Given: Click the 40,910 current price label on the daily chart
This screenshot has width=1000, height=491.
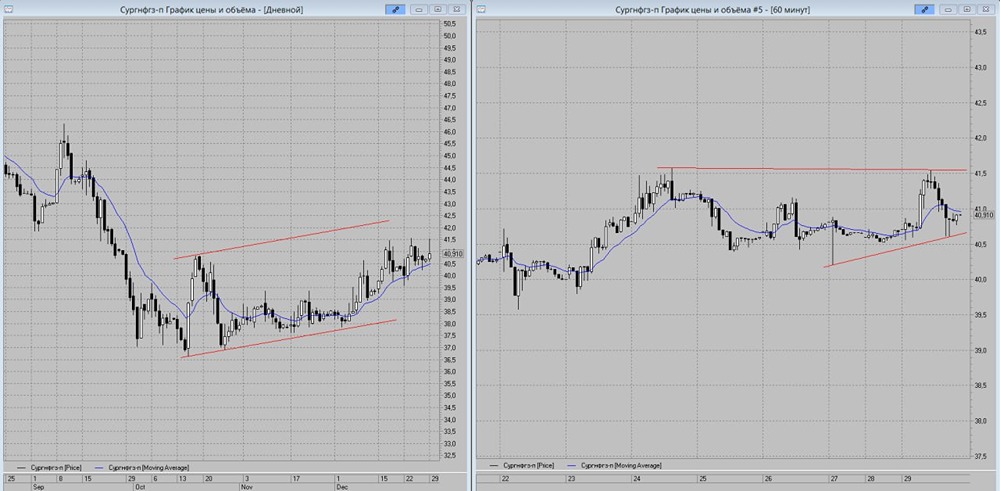Looking at the screenshot, I should (x=452, y=254).
